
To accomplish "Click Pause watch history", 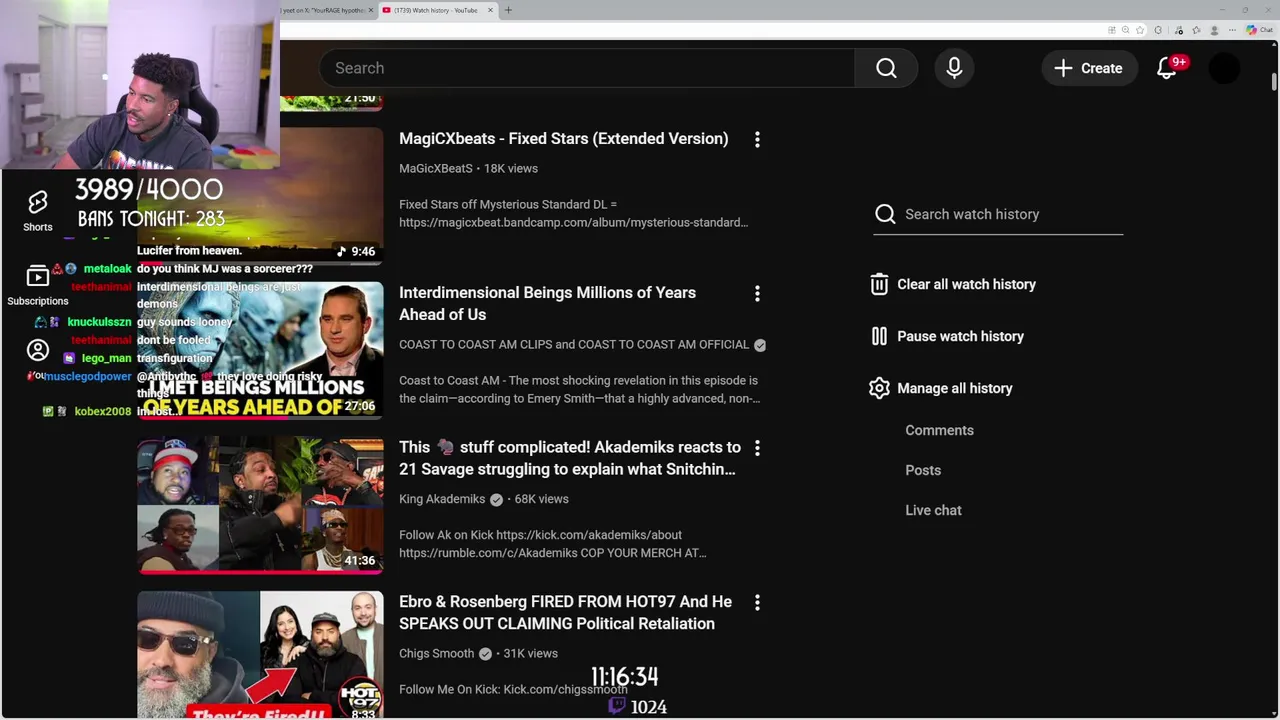I will pos(960,336).
